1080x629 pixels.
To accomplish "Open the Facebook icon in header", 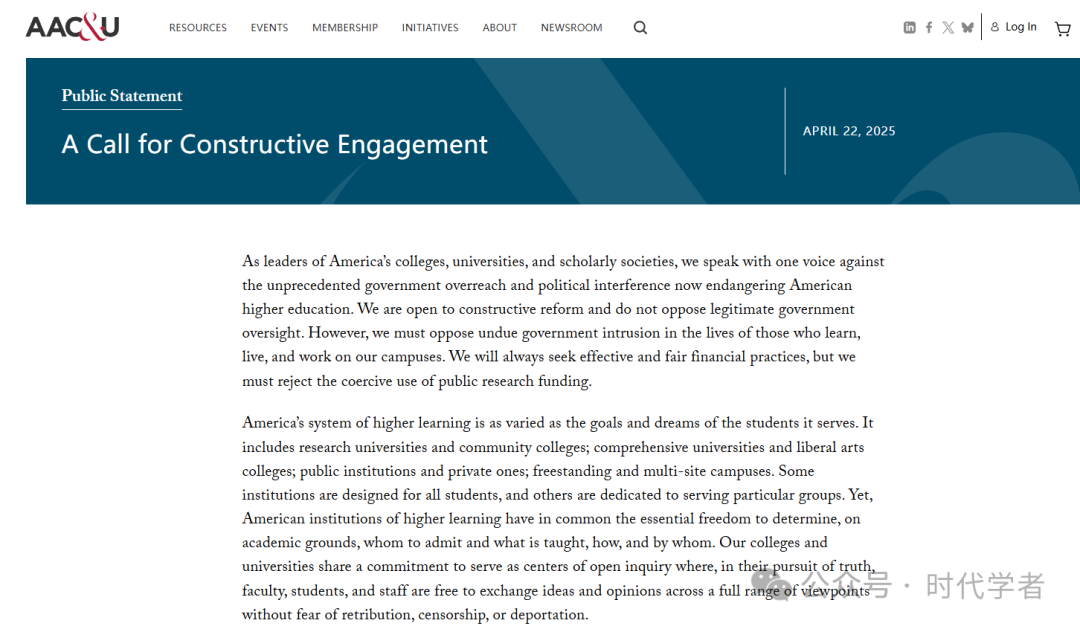I will (x=928, y=28).
